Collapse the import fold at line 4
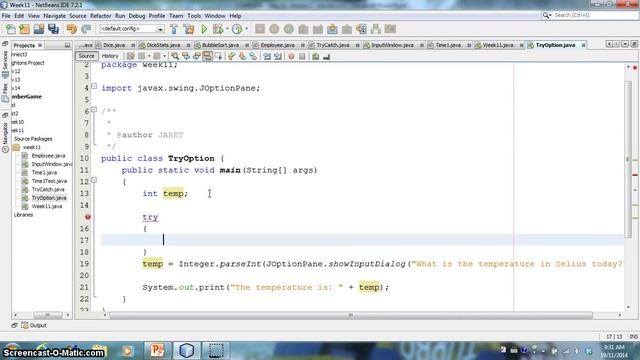The width and height of the screenshot is (640, 360). 94,86
